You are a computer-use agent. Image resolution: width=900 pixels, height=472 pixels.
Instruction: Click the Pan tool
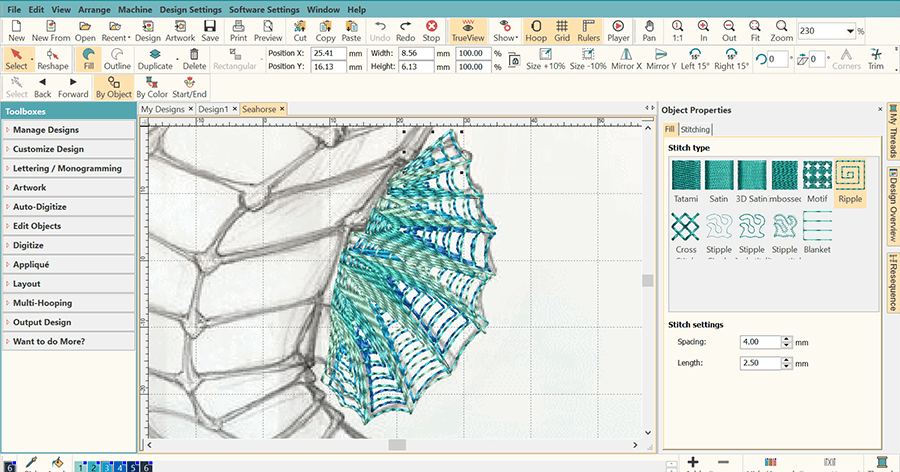click(649, 30)
